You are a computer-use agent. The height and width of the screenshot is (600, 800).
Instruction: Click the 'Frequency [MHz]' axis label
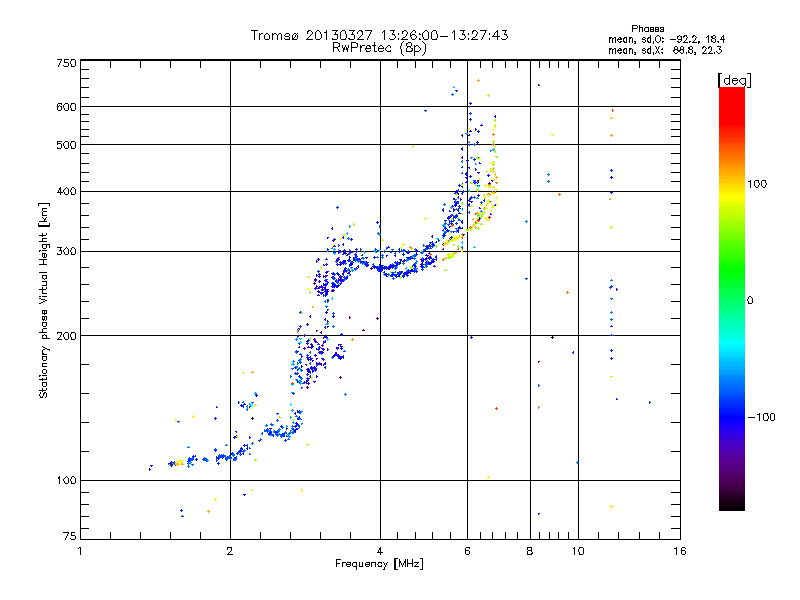pyautogui.click(x=379, y=564)
